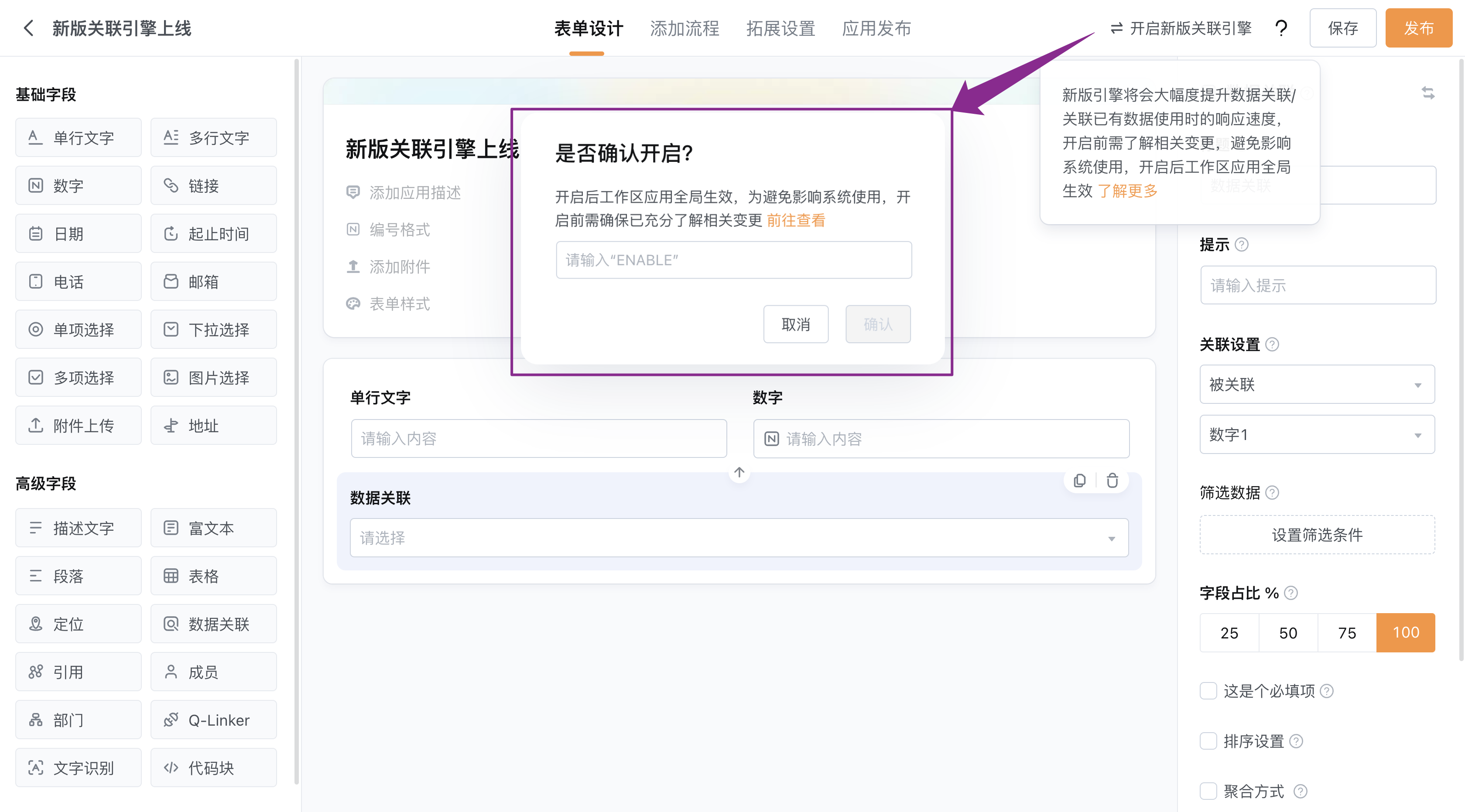Viewport: 1465px width, 812px height.
Task: Expand the 被关联 dropdown
Action: [x=1317, y=384]
